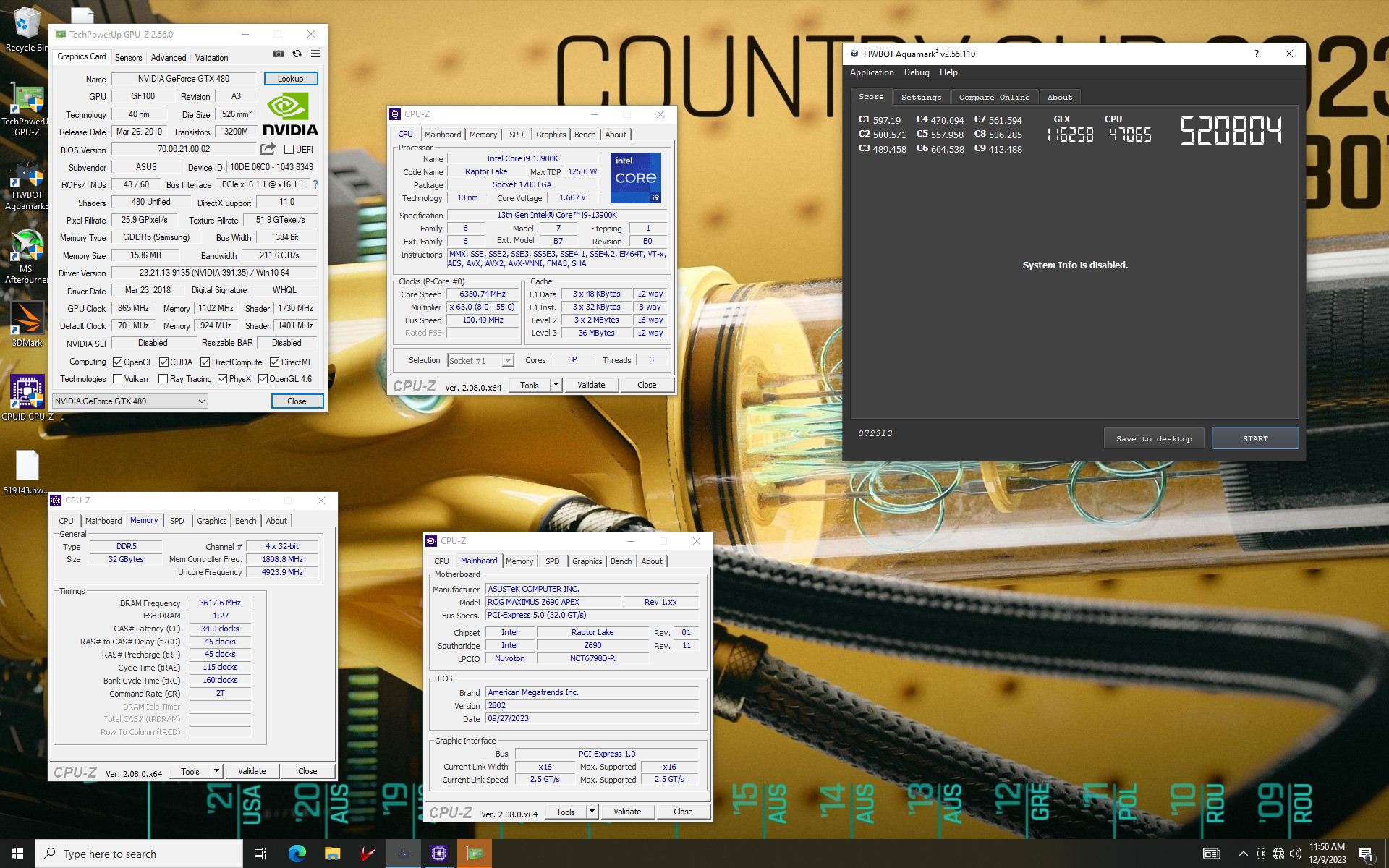The height and width of the screenshot is (868, 1389).
Task: Open Socket #1 selection dropdown in CPU-Z
Action: [x=480, y=360]
